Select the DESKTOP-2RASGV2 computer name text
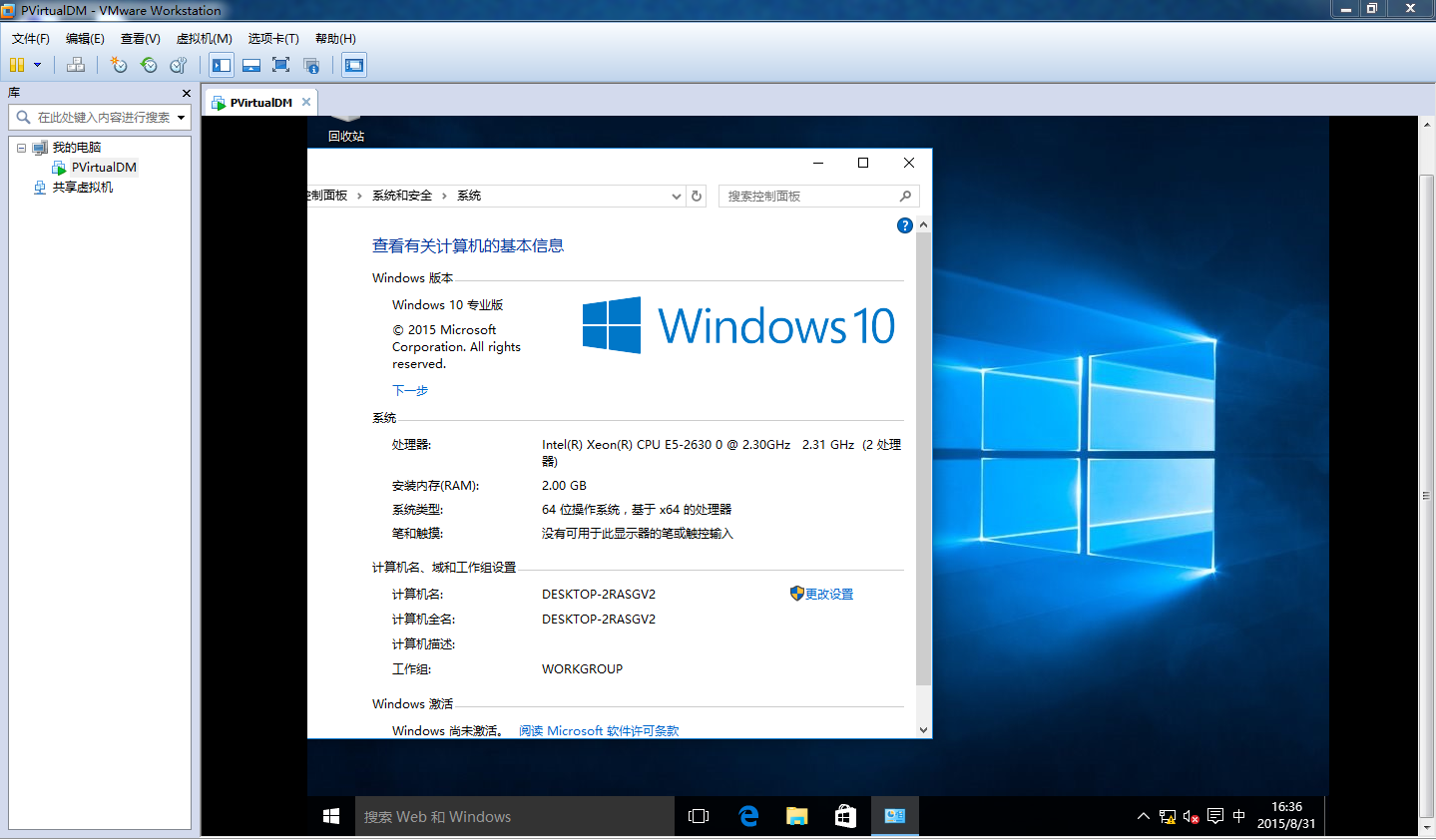1436x840 pixels. tap(599, 594)
